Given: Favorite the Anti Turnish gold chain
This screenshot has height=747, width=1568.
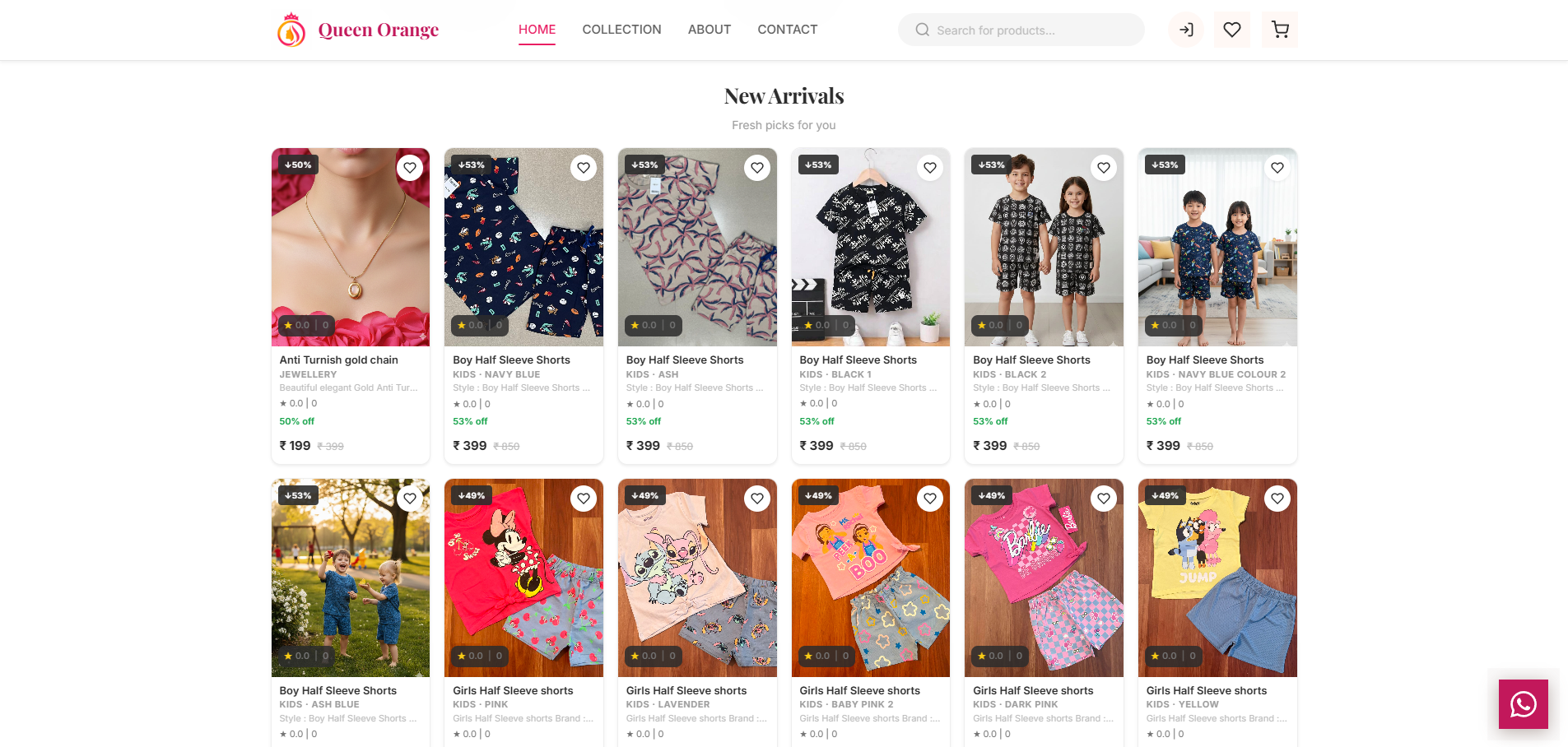Looking at the screenshot, I should pos(410,168).
